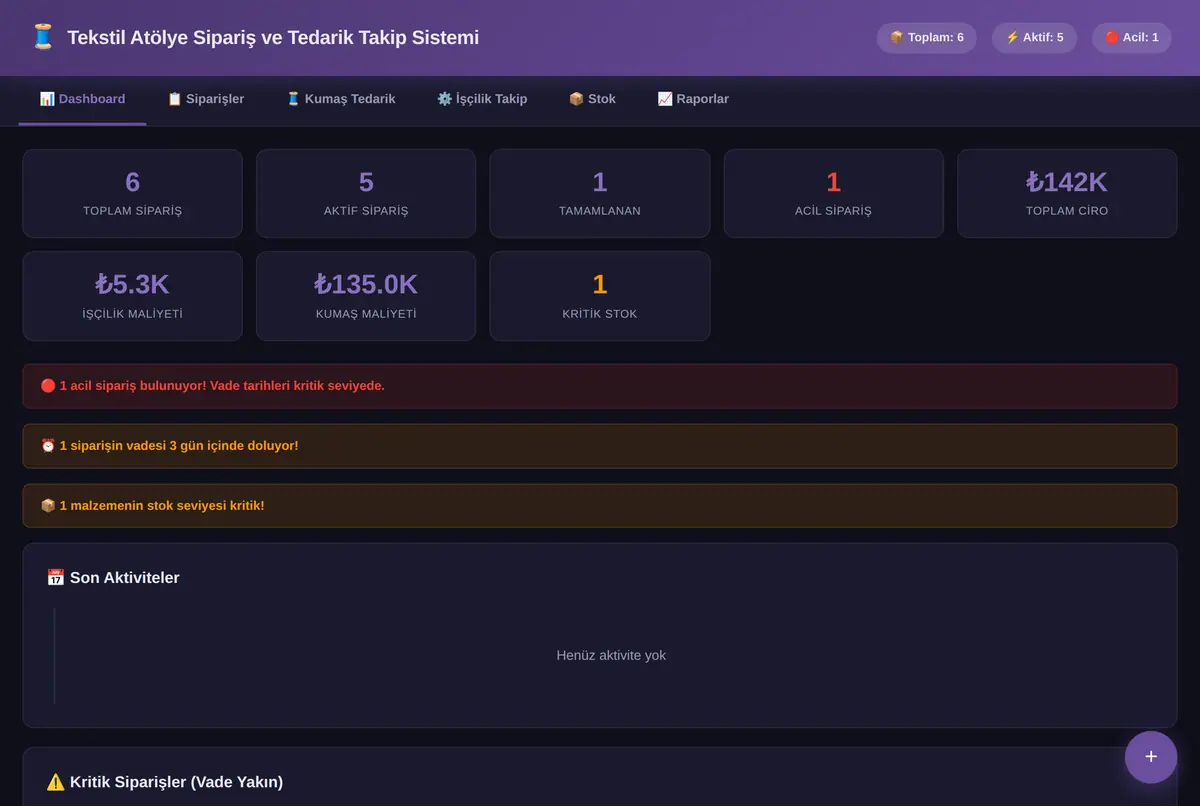Click the vadesi 3 gün alert banner
This screenshot has width=1200, height=806.
coord(600,446)
